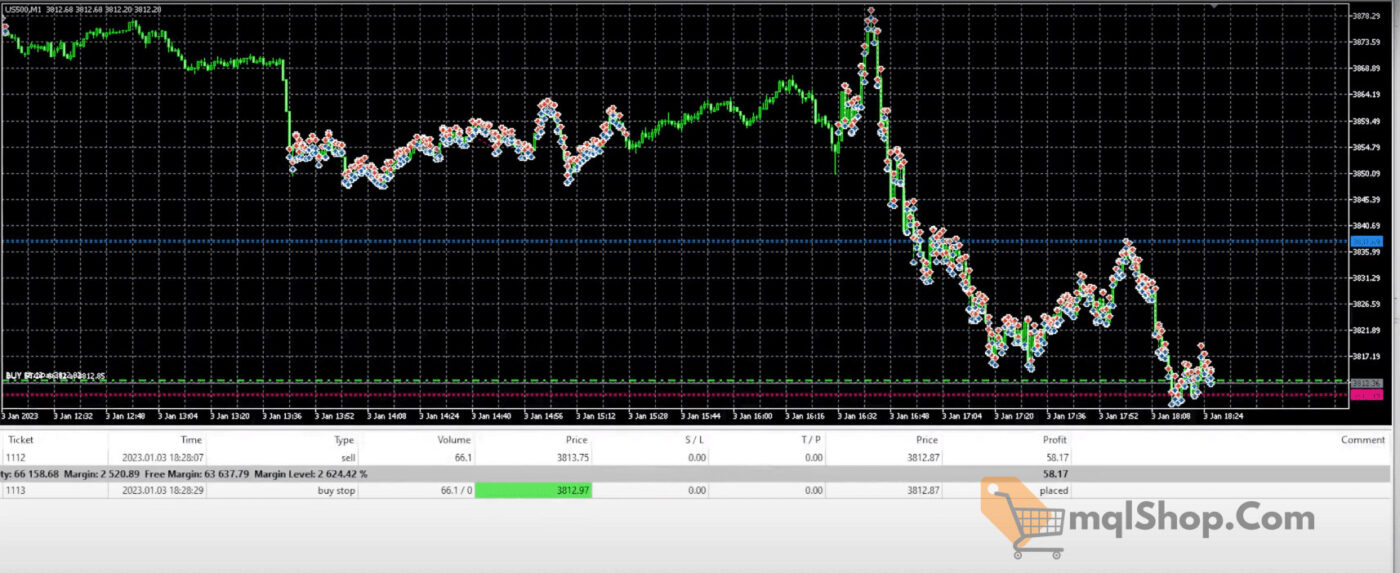
Task: Click the bold total profit 58.17 in summary row
Action: (1055, 473)
